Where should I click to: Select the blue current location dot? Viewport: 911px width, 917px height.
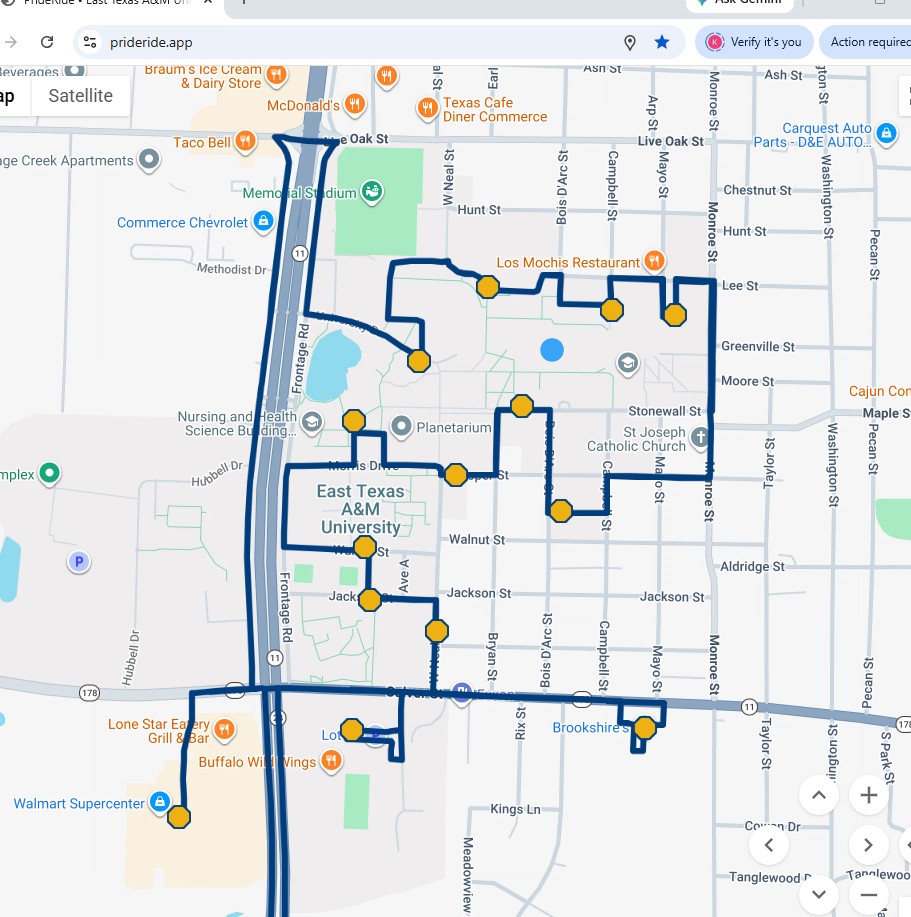(552, 350)
